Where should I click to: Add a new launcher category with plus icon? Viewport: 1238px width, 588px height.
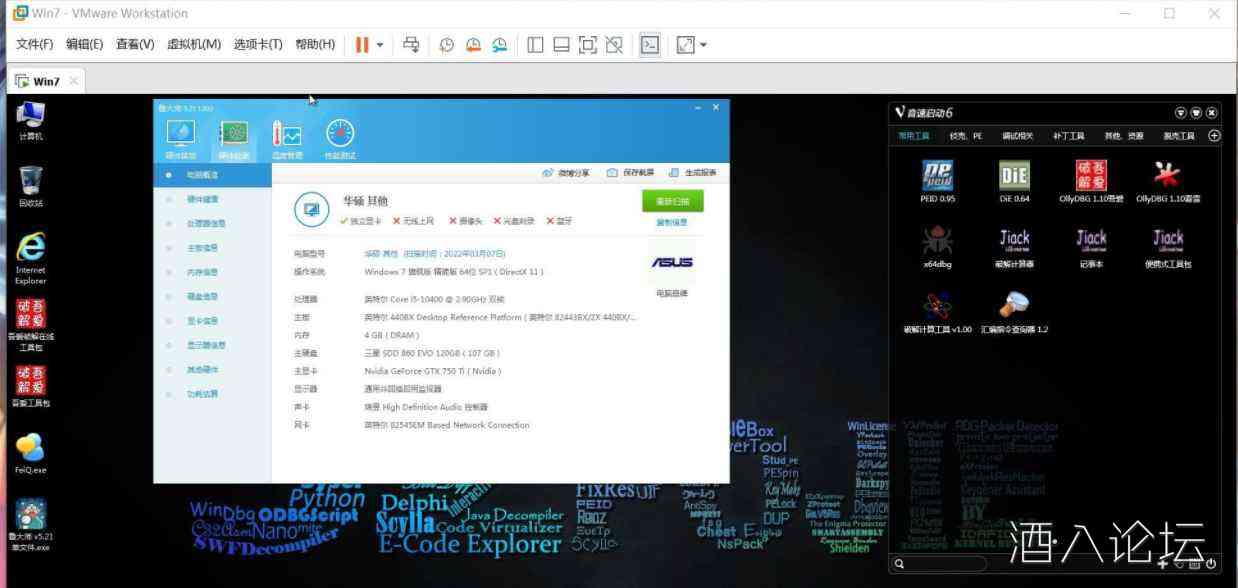tap(1214, 136)
